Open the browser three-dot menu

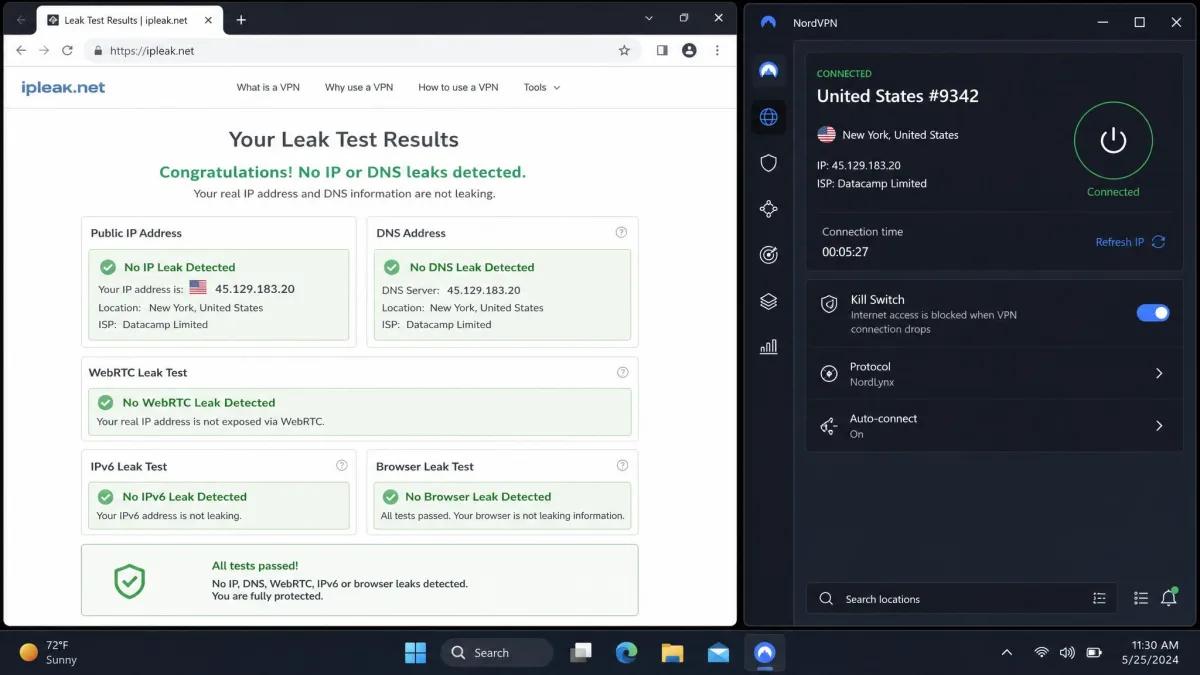(x=717, y=50)
